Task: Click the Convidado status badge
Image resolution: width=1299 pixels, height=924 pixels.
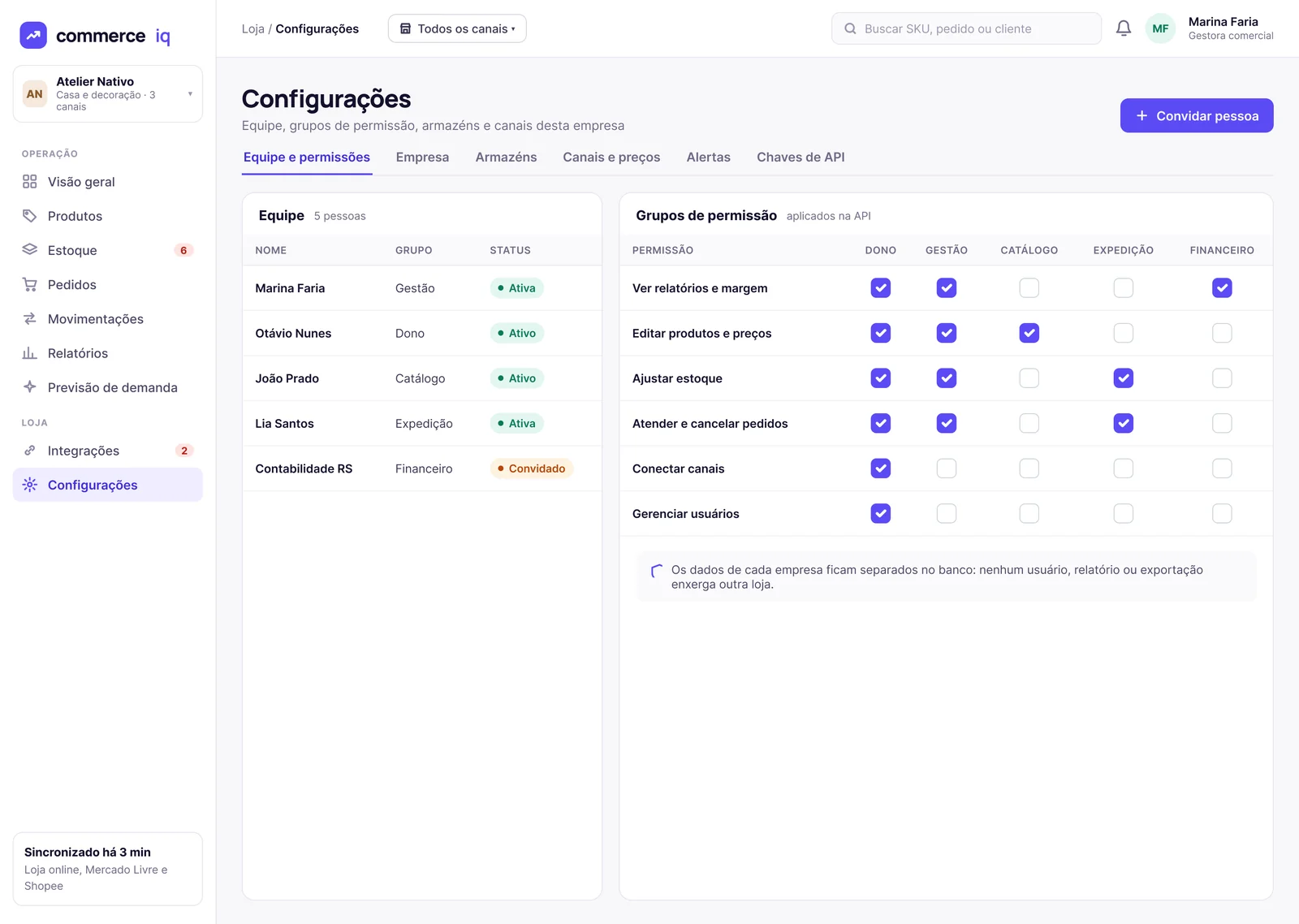Action: coord(532,469)
